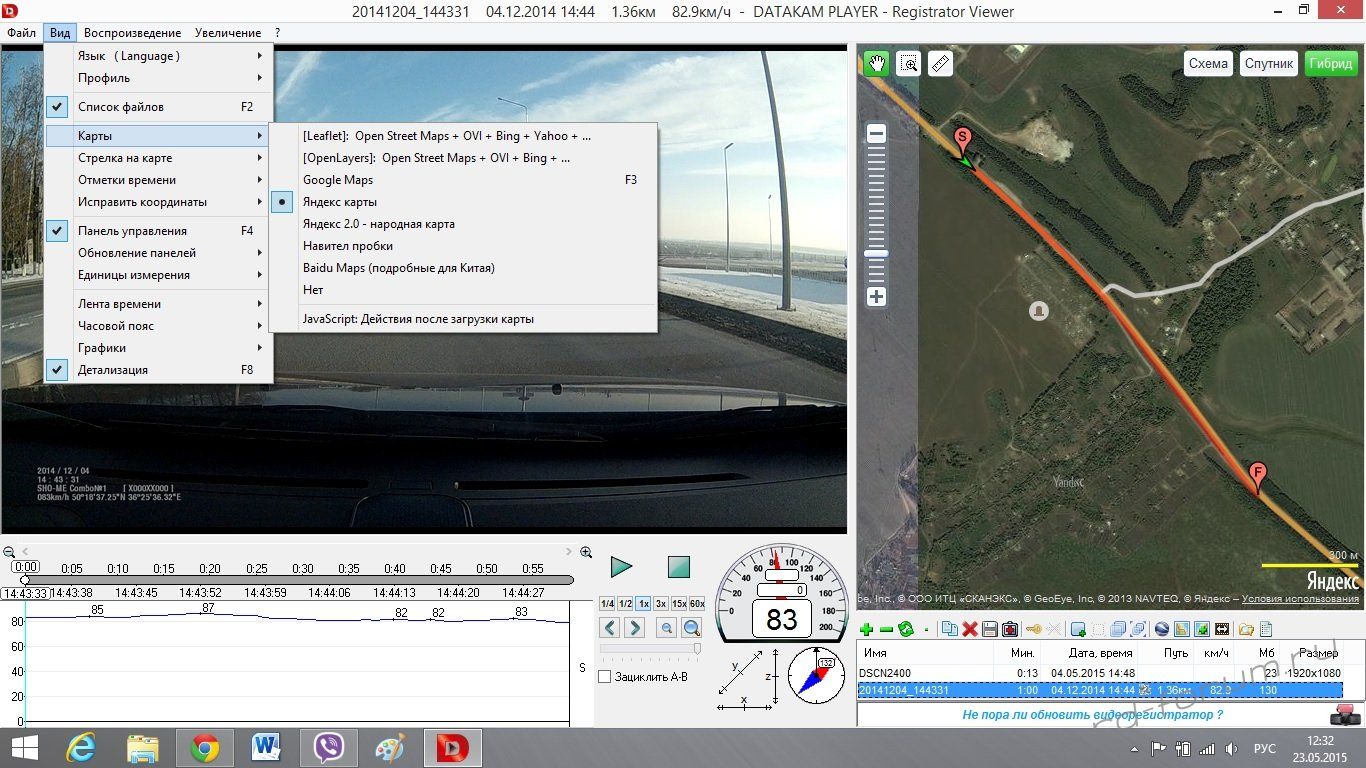Select the hand pan tool on the map

[x=877, y=64]
